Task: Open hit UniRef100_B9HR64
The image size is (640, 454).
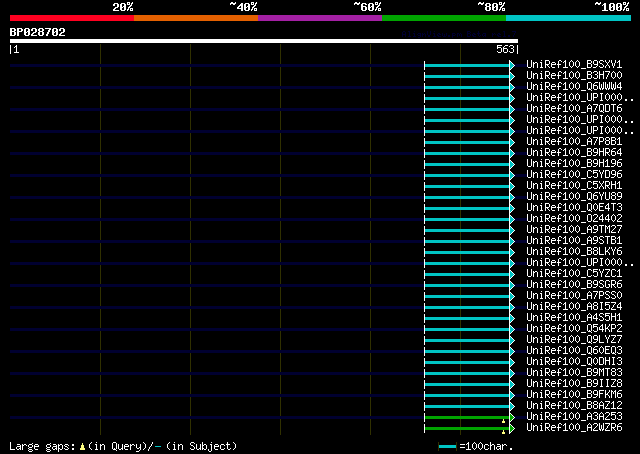Action: [x=574, y=153]
